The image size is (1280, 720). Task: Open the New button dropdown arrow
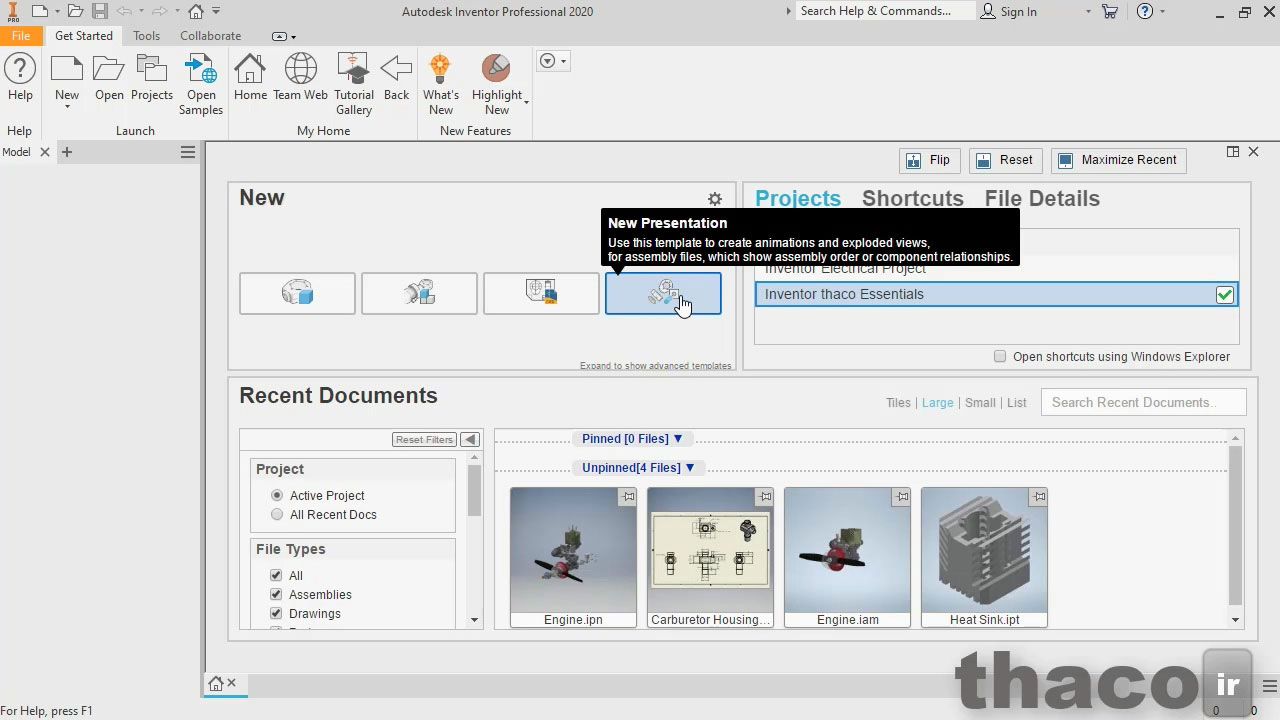(x=67, y=107)
